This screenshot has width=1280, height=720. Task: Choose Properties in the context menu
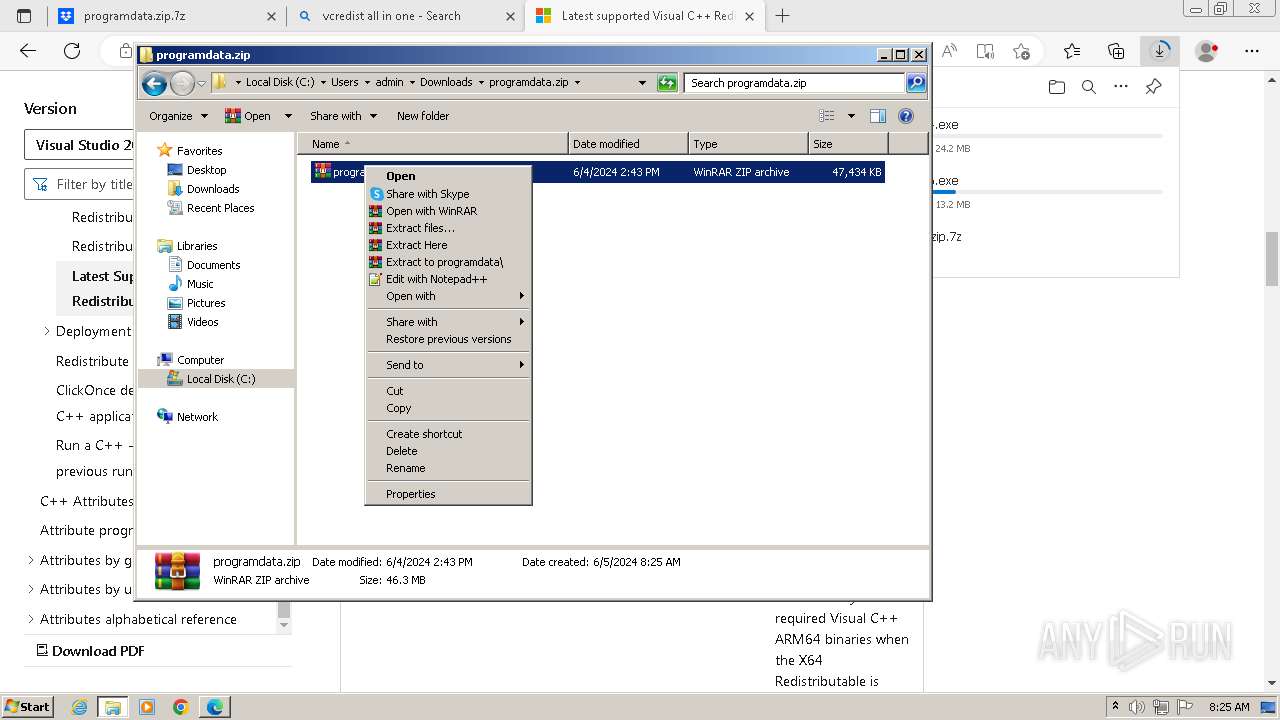(448, 494)
